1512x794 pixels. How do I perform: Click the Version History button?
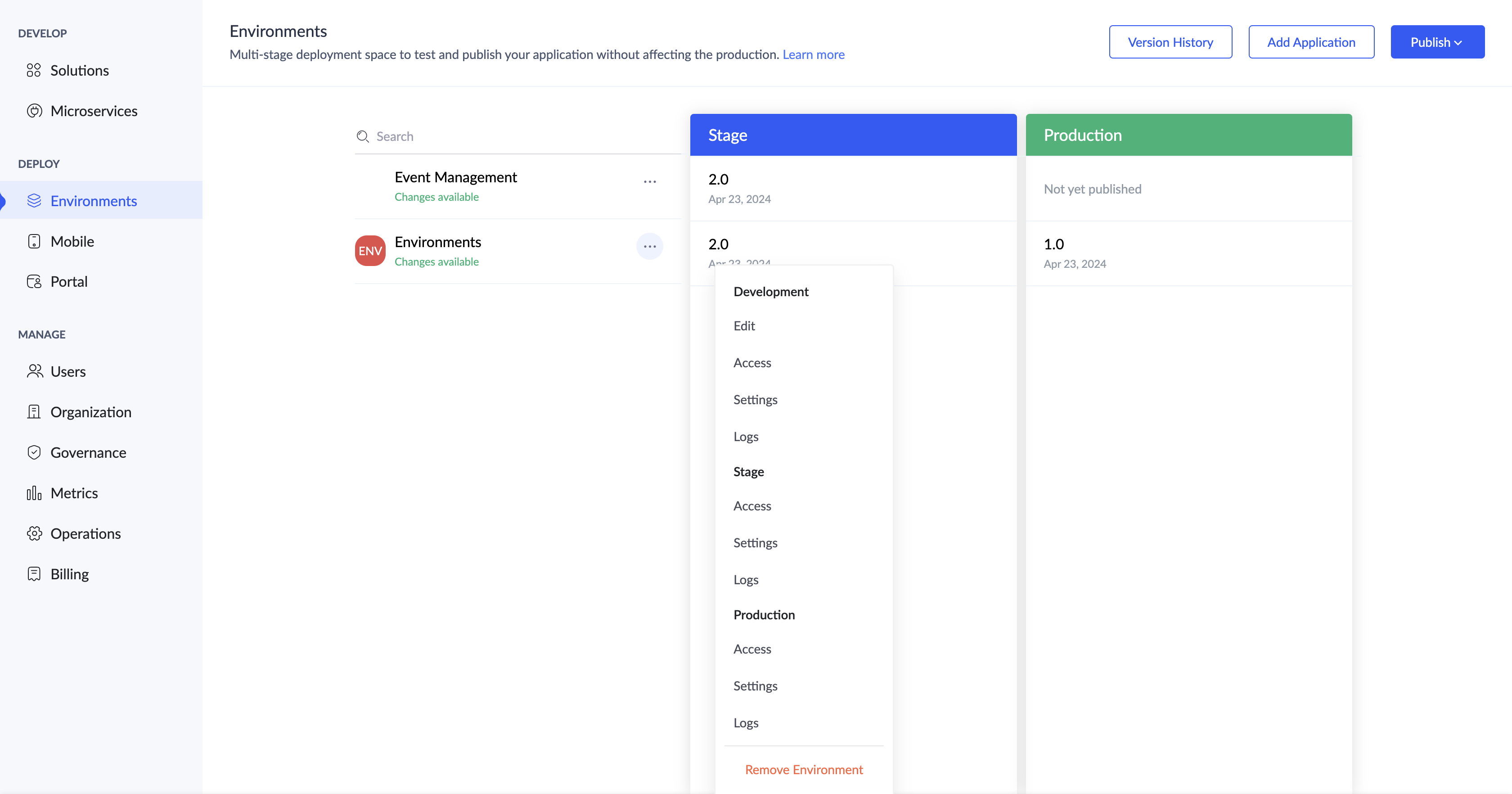click(x=1170, y=42)
